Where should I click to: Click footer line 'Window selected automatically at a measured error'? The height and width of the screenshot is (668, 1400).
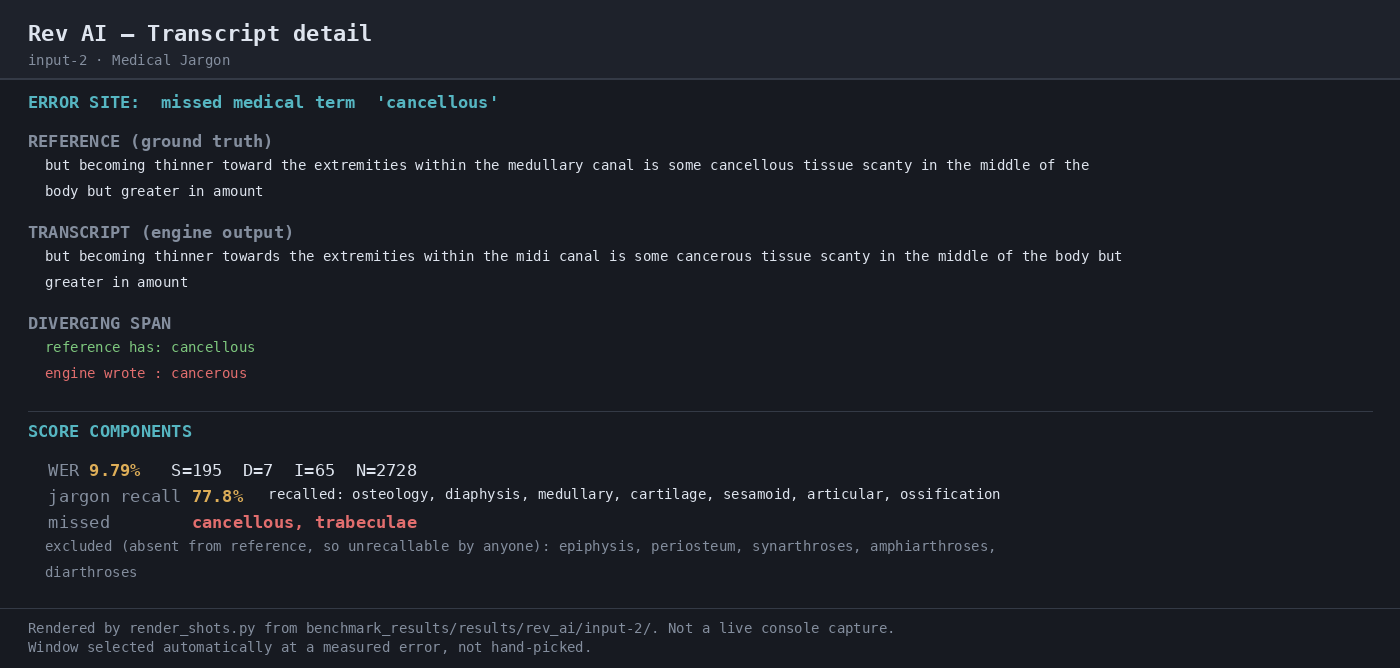[310, 648]
